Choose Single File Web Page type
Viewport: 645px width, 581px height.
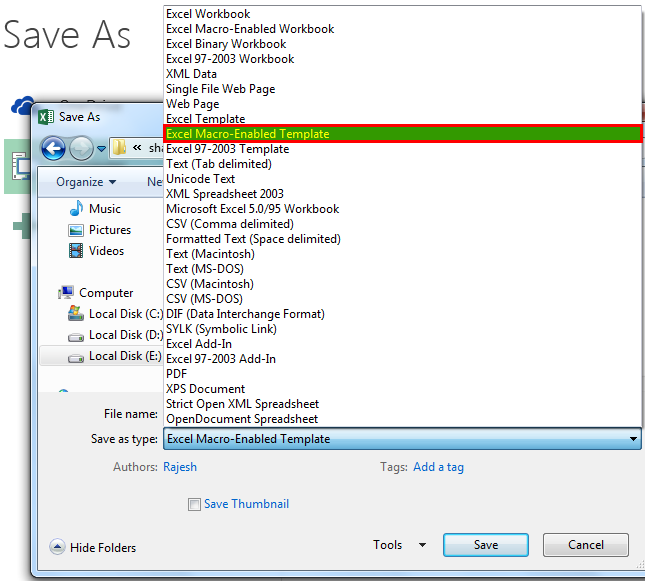pyautogui.click(x=402, y=89)
